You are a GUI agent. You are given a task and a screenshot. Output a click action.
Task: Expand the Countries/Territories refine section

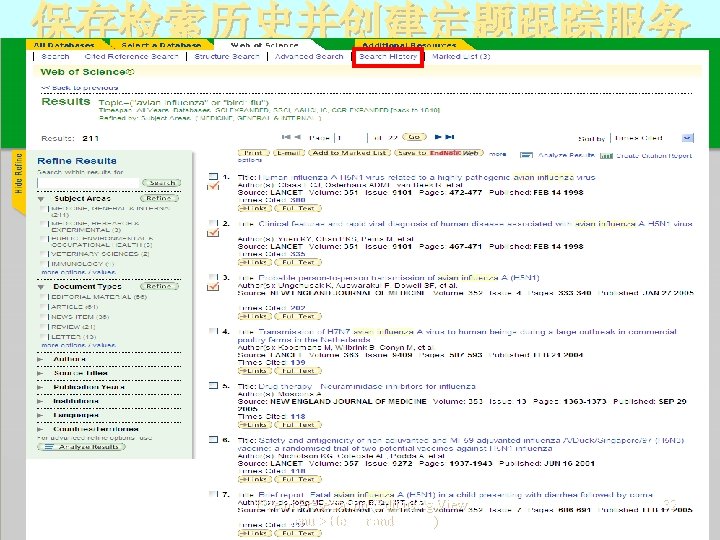40,429
